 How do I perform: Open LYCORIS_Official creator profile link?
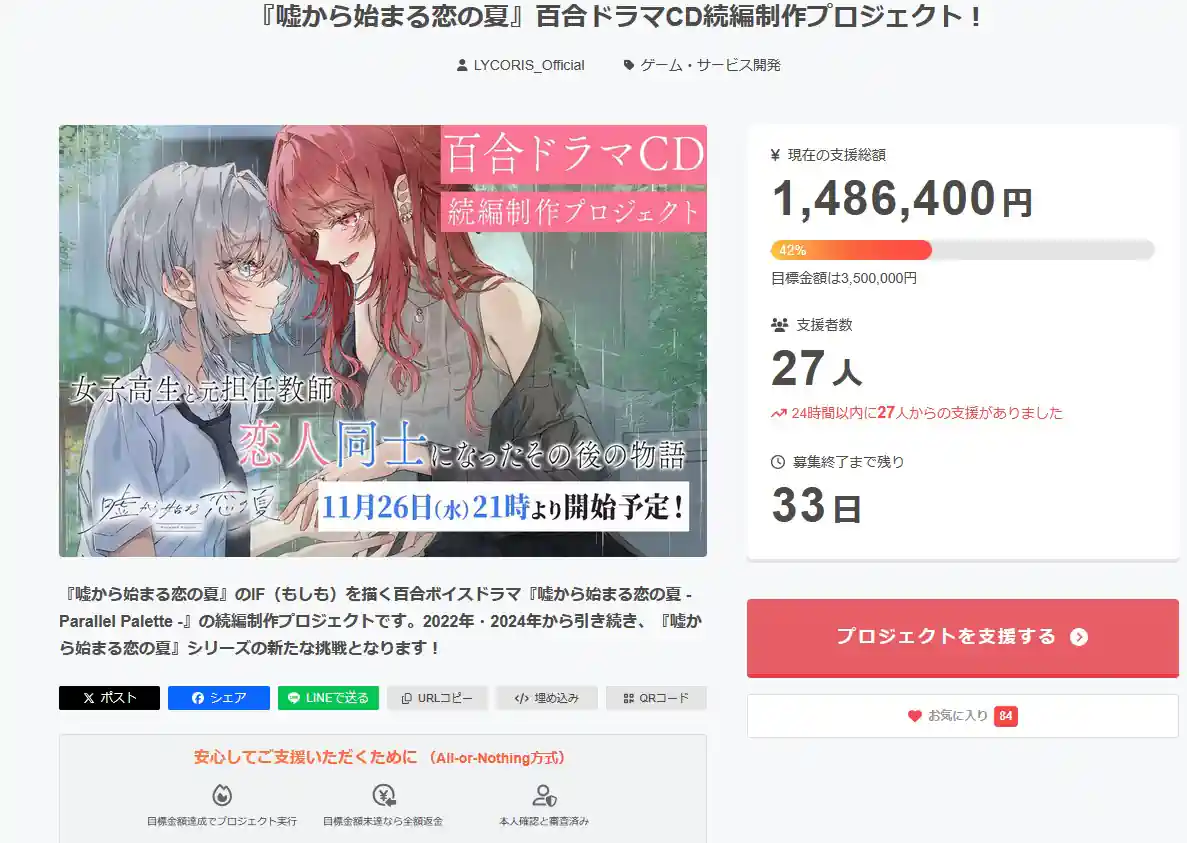[x=528, y=65]
